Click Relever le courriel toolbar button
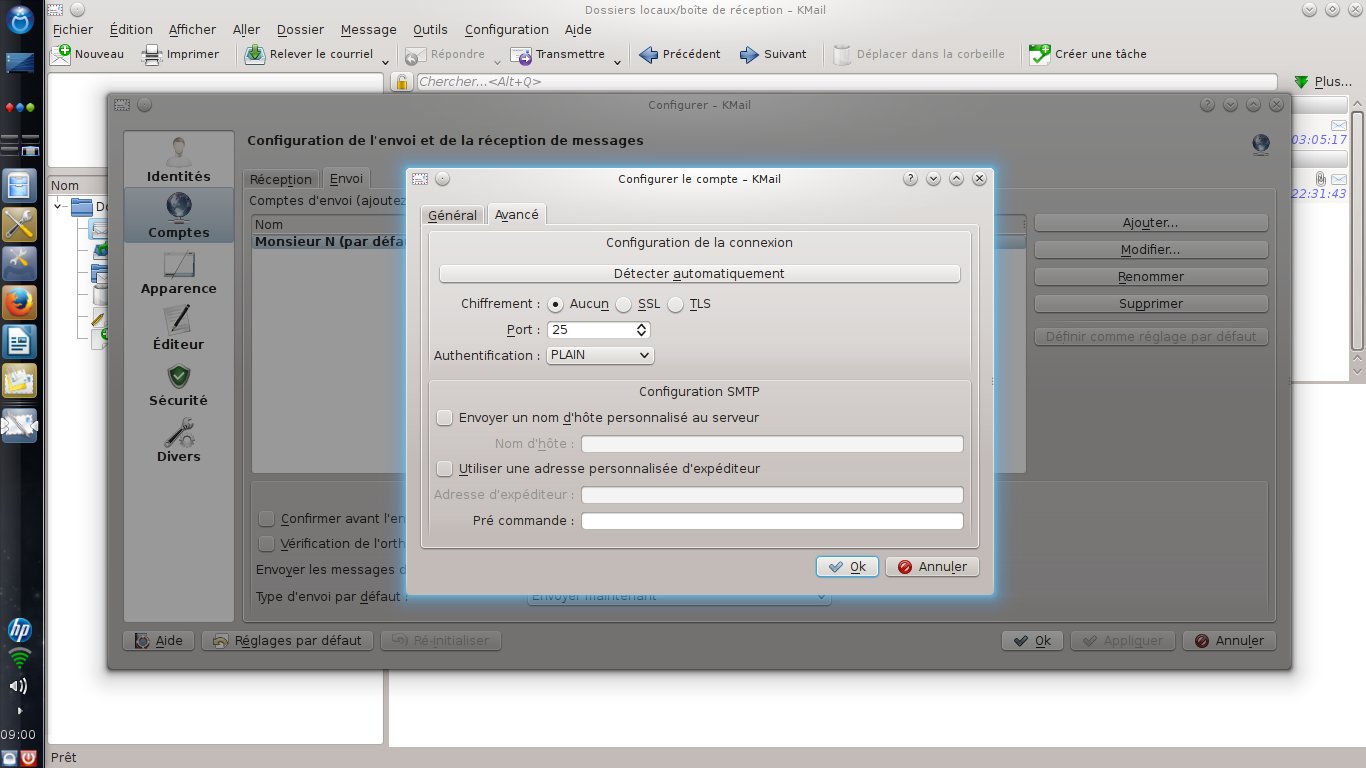Screen dimensions: 1366x768 (x=309, y=54)
